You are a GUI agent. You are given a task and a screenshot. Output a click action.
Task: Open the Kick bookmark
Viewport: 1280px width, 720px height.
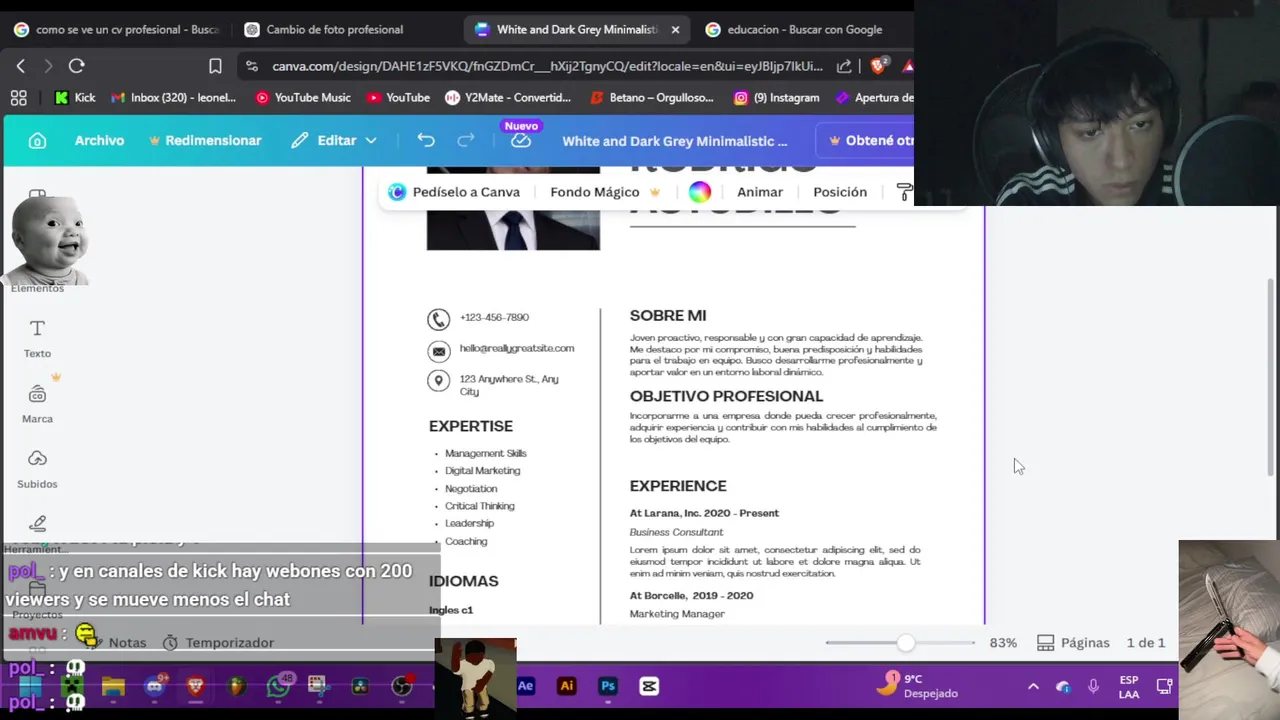click(75, 98)
